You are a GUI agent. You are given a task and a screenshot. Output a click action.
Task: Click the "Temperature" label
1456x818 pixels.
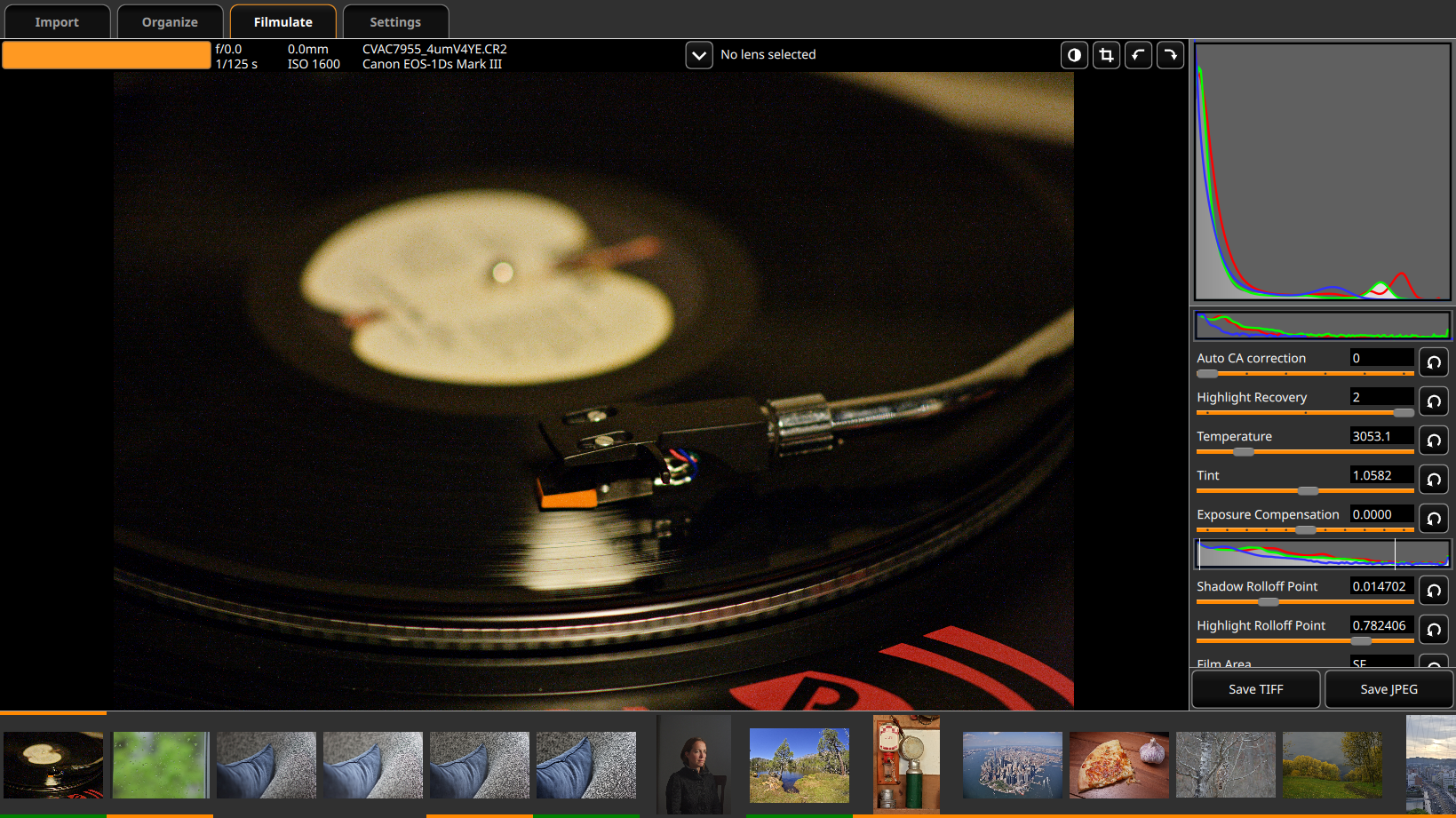1234,436
